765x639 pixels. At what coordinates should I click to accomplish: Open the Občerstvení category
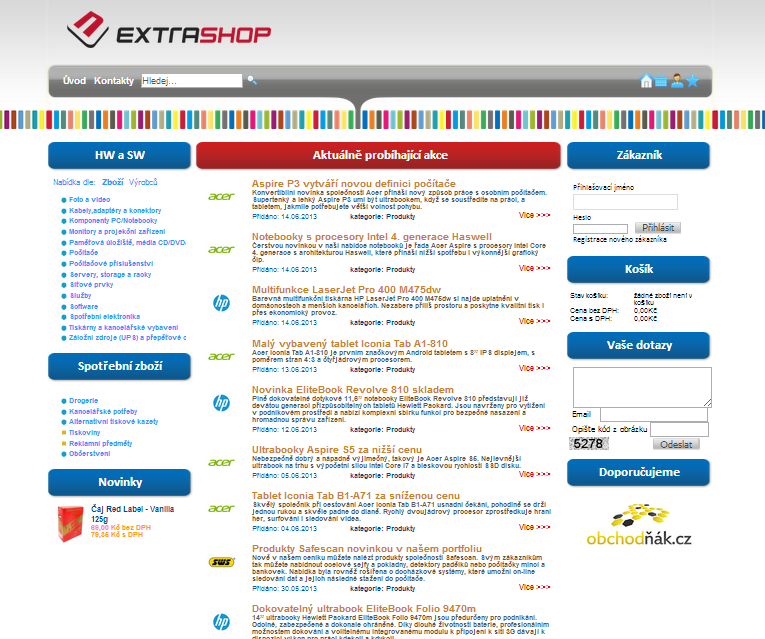(x=89, y=454)
